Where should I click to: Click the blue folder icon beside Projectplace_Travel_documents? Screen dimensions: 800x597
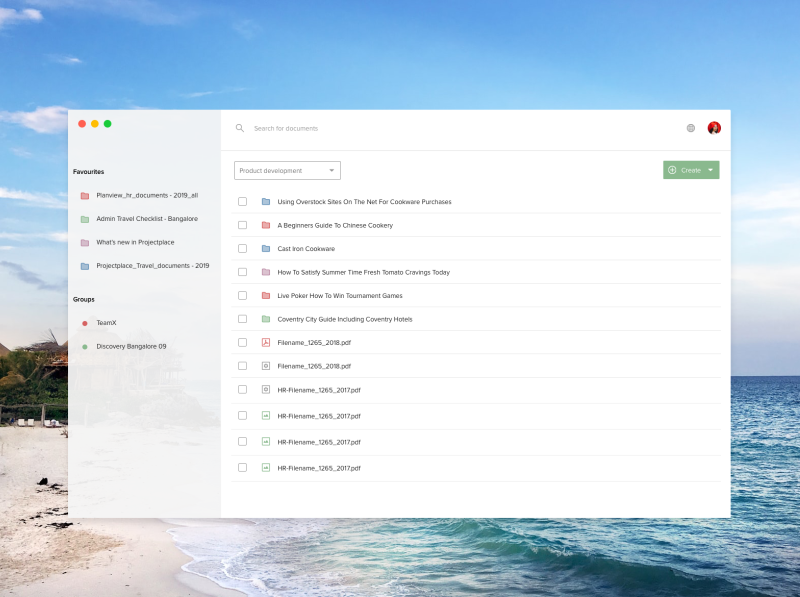[84, 265]
